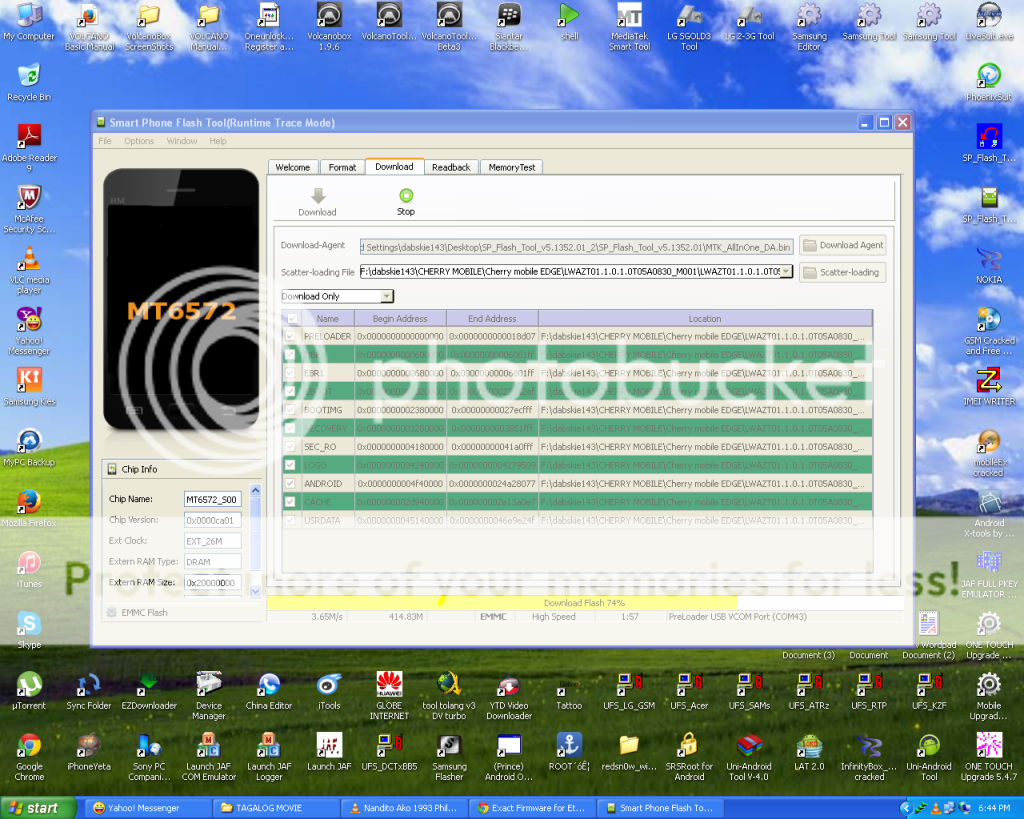Toggle the ANDROID partition checkbox

click(x=290, y=483)
